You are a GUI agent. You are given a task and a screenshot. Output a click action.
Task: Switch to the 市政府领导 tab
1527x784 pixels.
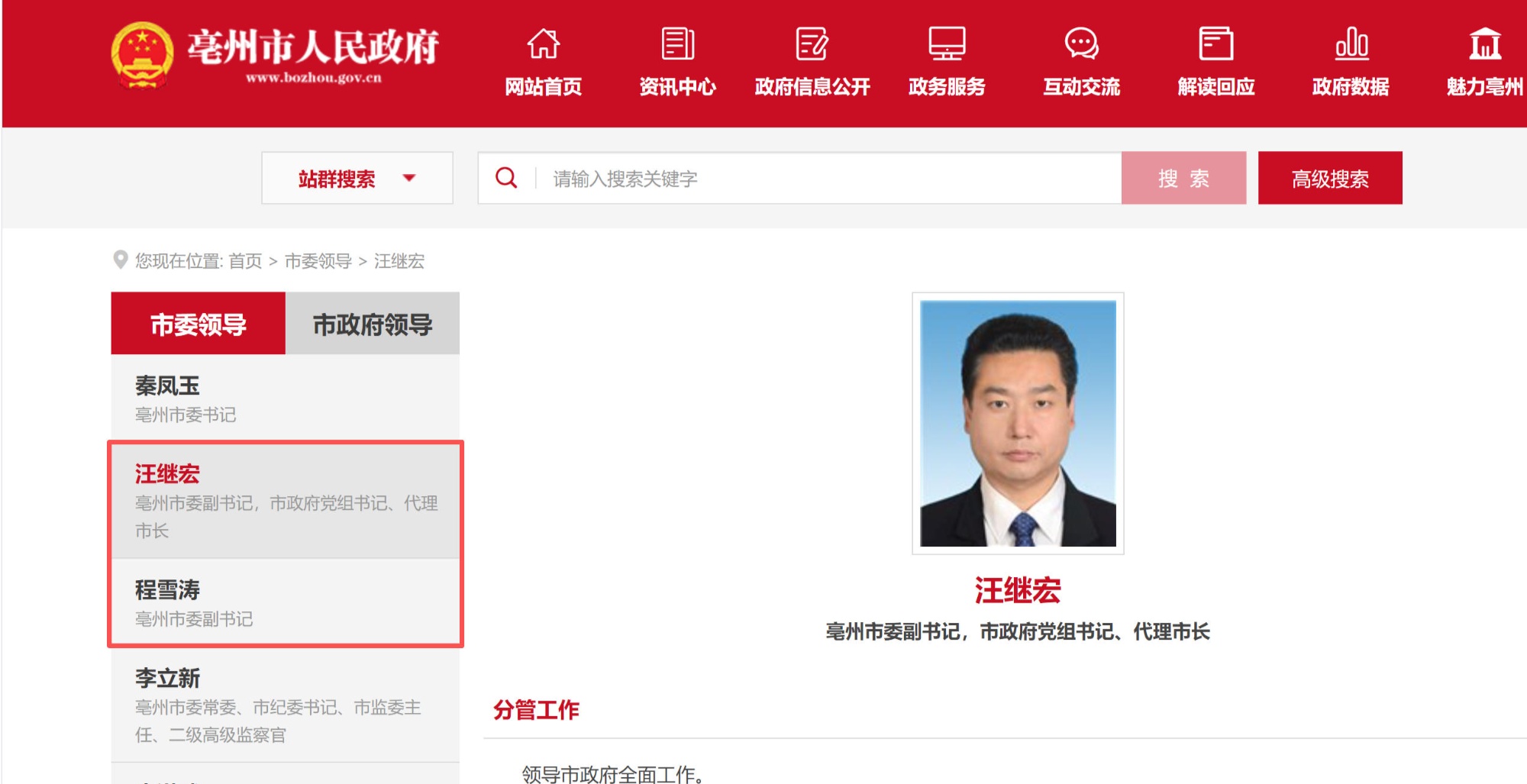click(373, 324)
